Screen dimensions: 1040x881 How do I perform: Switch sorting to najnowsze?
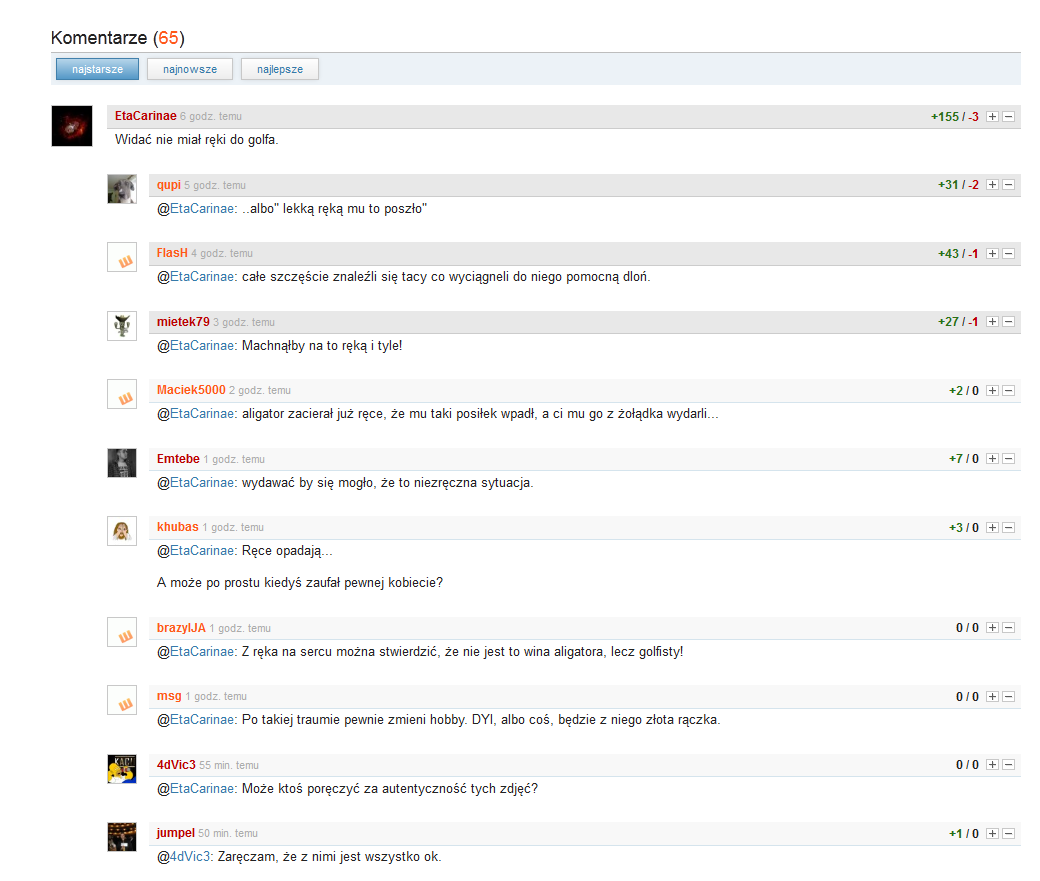189,69
